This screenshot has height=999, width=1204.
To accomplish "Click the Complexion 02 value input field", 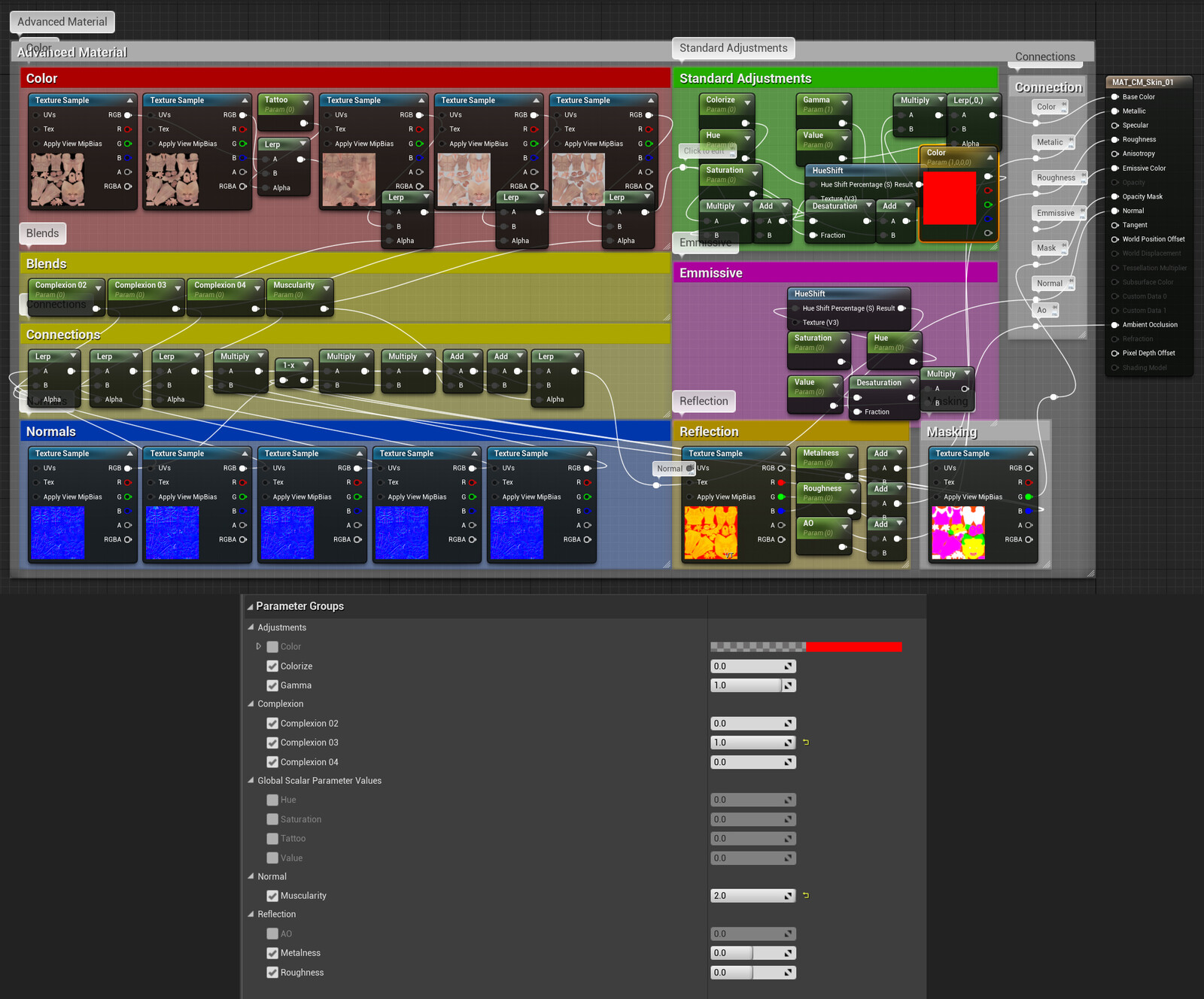I will pos(753,724).
